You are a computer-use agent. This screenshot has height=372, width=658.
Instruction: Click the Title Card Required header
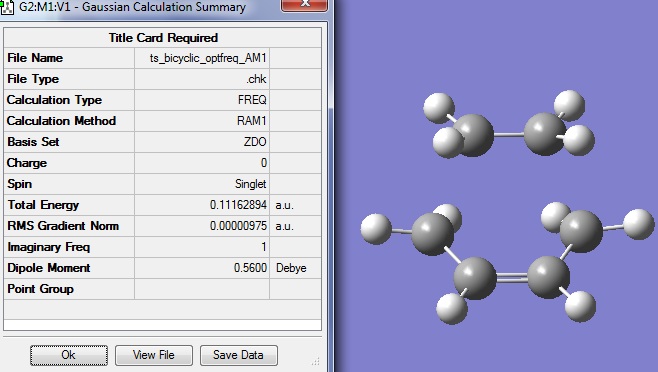pos(163,38)
